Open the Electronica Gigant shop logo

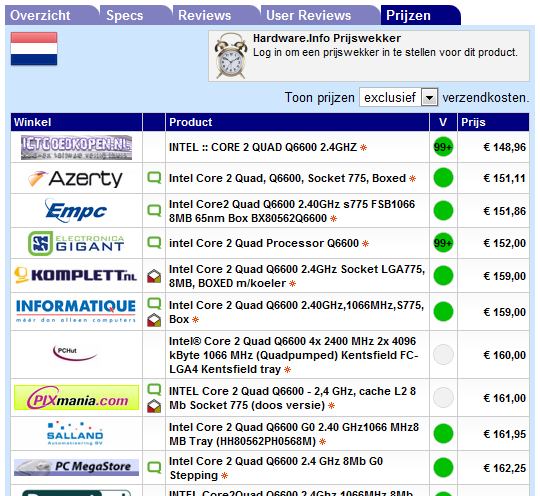pyautogui.click(x=76, y=243)
